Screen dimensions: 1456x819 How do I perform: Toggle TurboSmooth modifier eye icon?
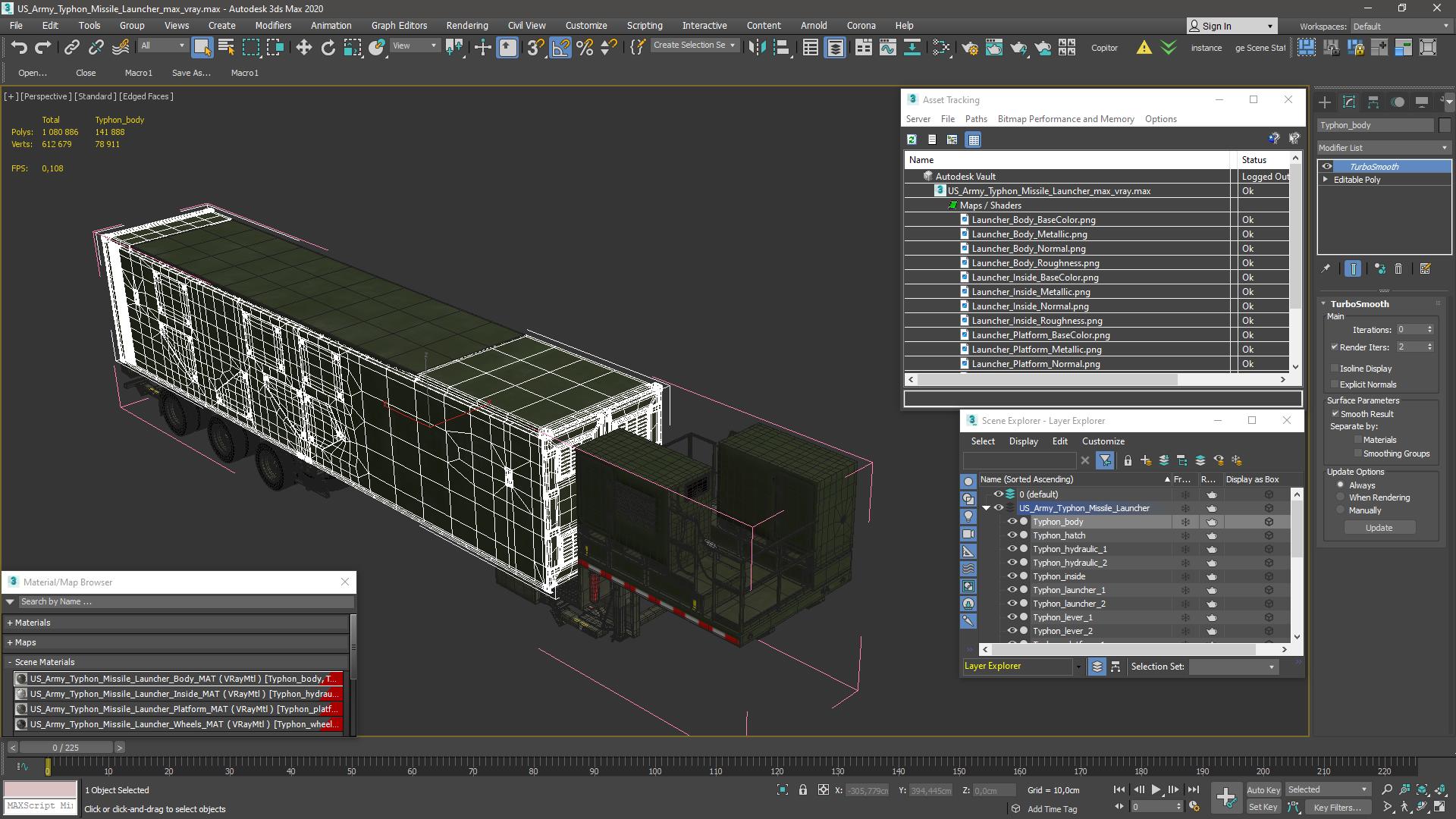[x=1326, y=167]
